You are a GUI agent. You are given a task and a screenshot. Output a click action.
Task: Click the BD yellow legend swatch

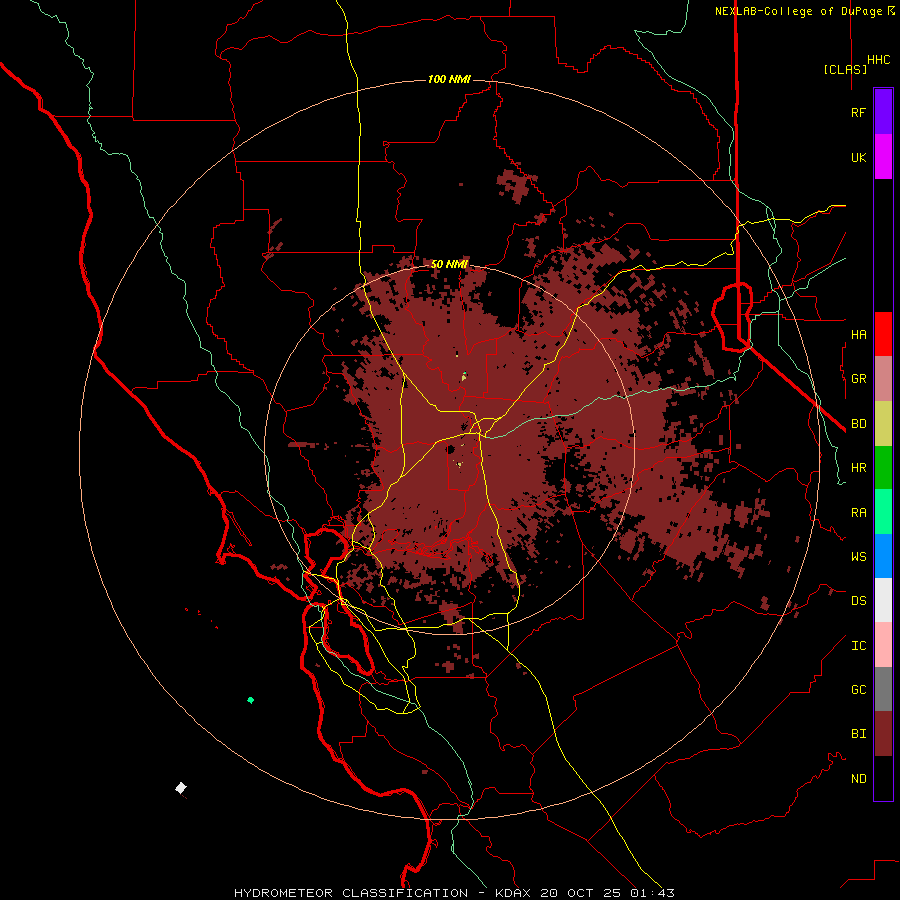click(883, 424)
